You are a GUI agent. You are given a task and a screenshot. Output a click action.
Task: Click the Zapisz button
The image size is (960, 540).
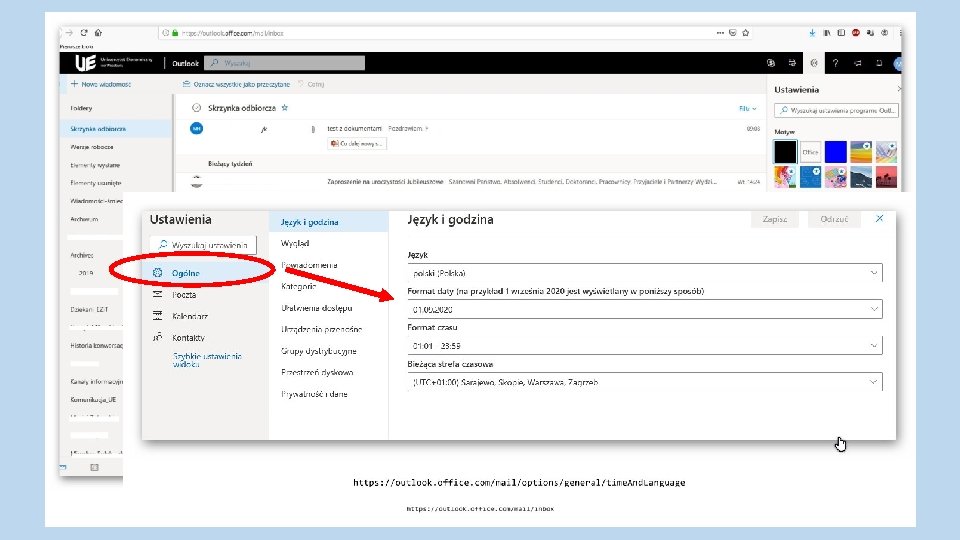click(774, 219)
